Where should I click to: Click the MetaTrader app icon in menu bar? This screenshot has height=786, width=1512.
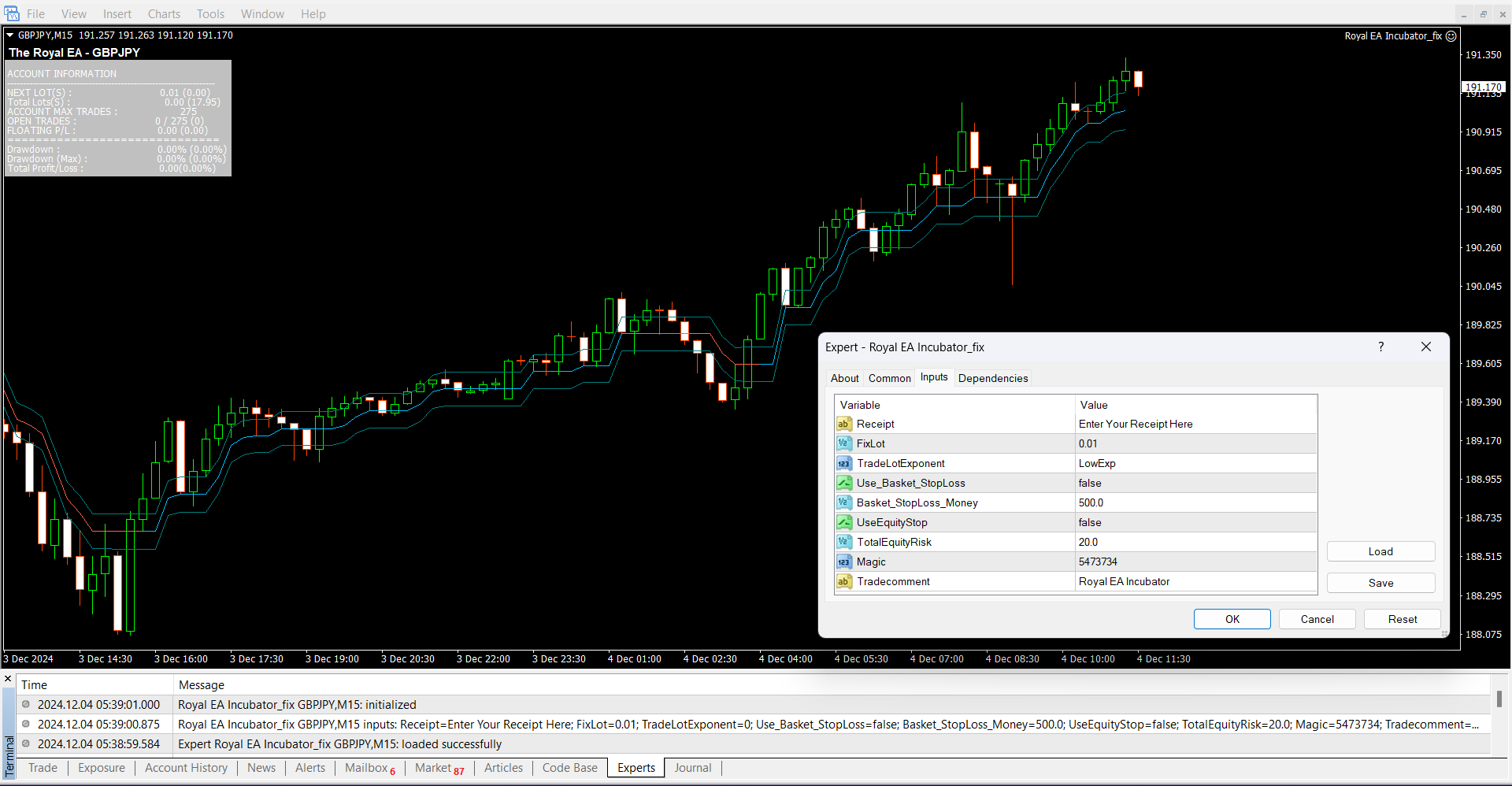click(x=11, y=13)
